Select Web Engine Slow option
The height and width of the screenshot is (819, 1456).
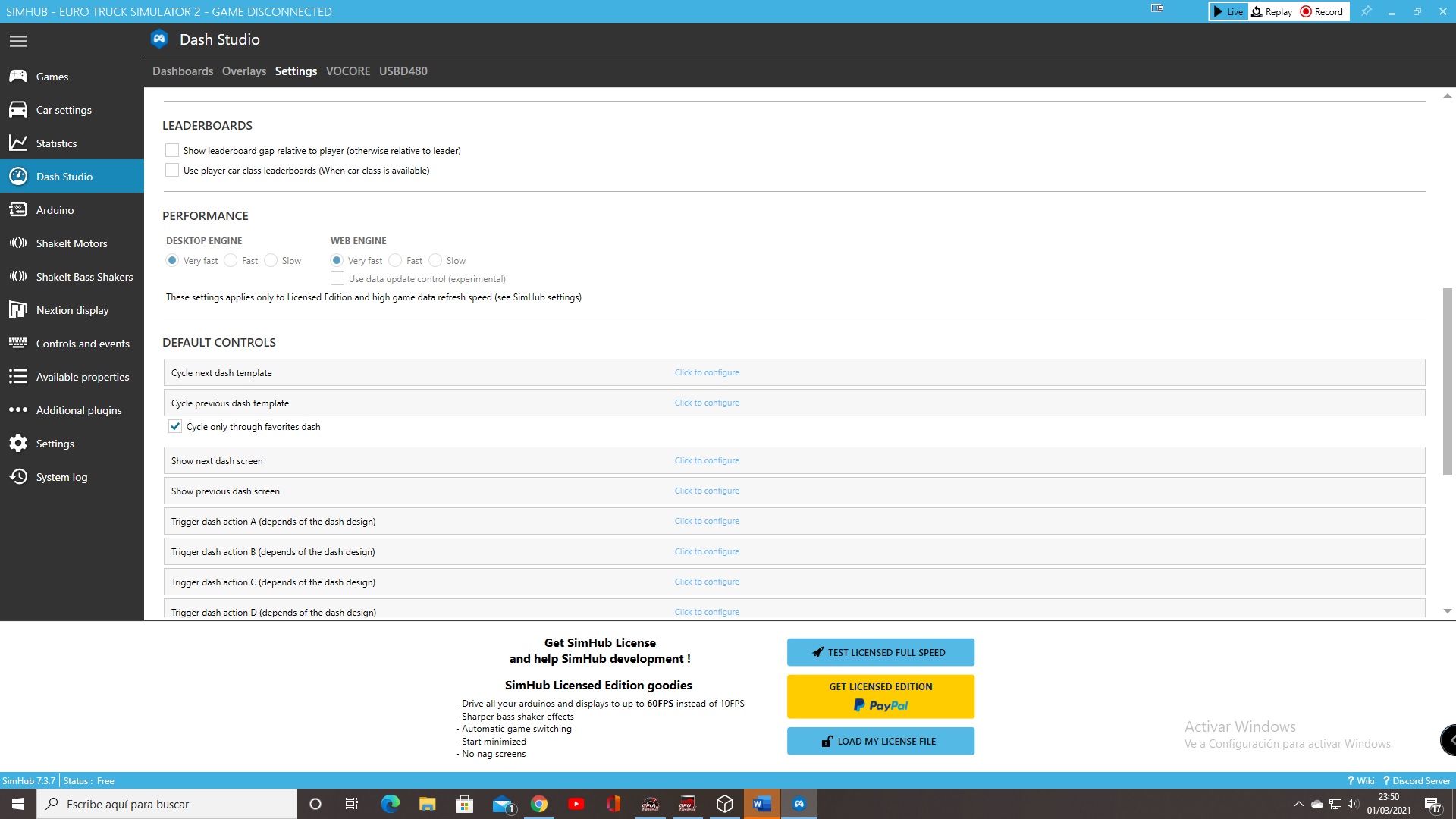click(x=435, y=260)
